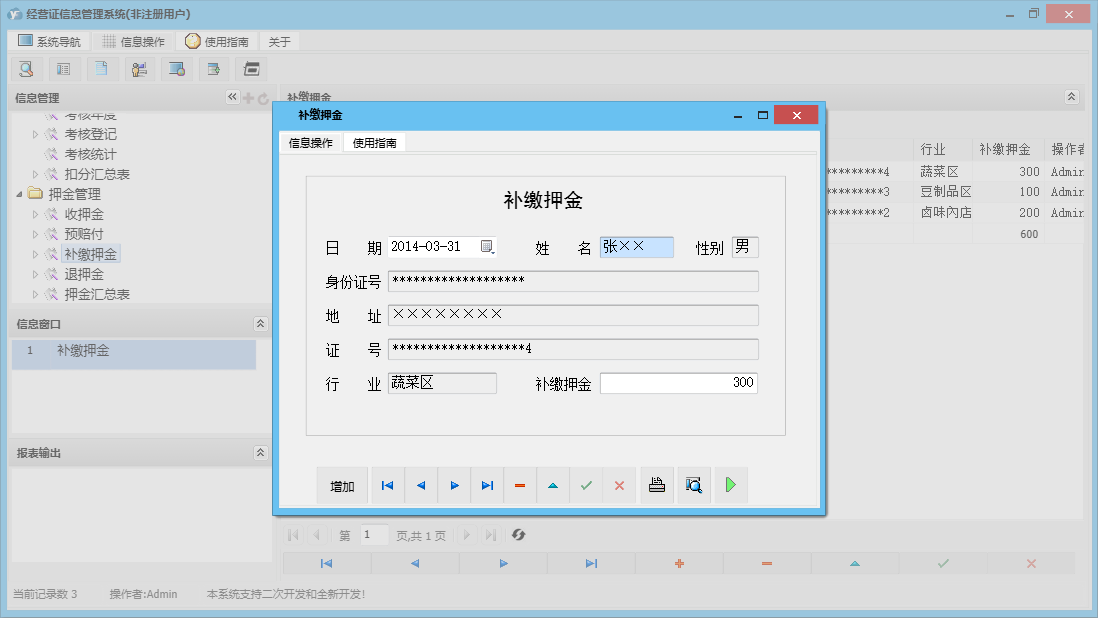Click the 补缴押金 amount input field
Screen dimensions: 1098x618
[678, 383]
